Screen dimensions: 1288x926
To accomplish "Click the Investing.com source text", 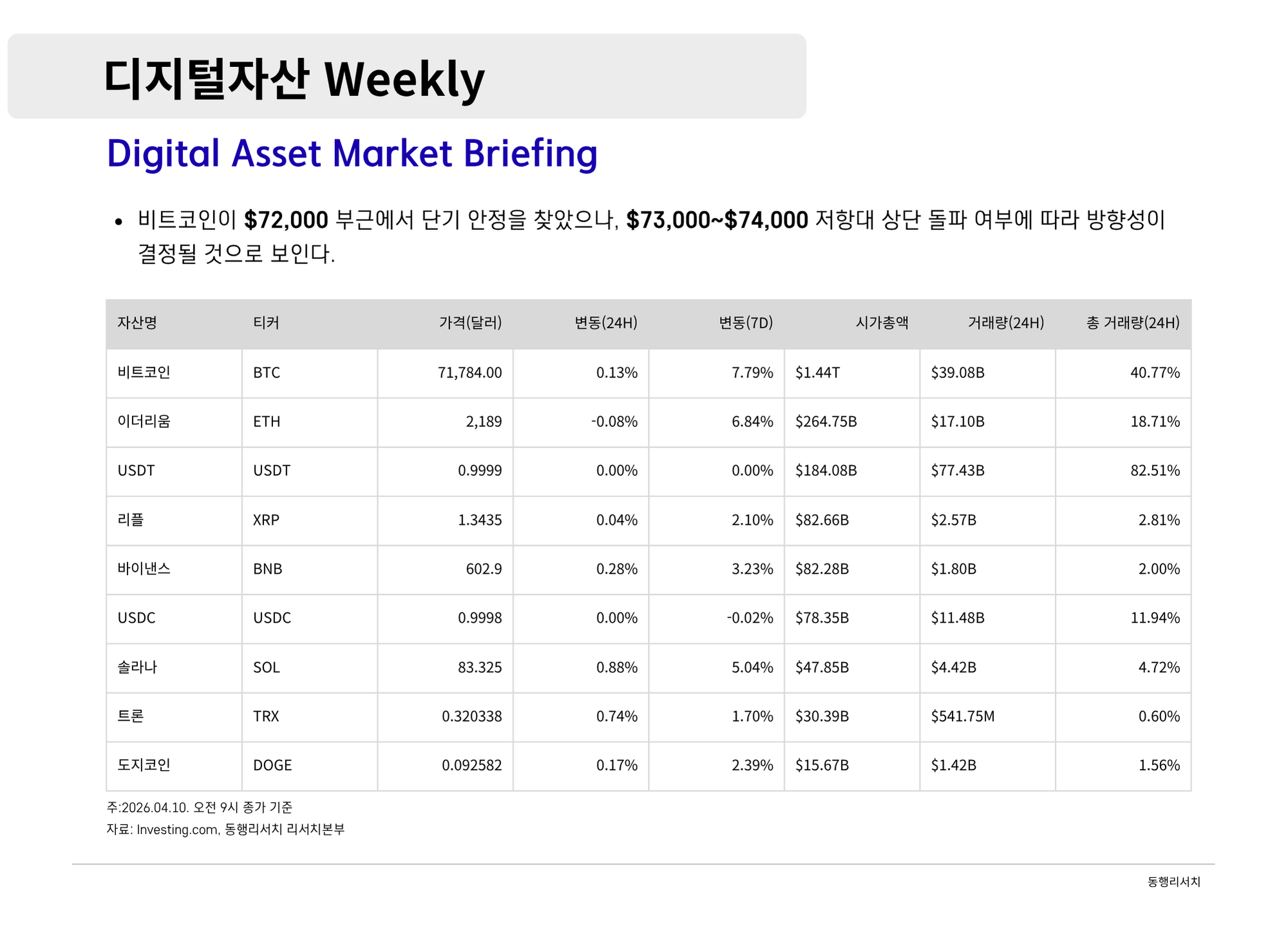I will (177, 830).
